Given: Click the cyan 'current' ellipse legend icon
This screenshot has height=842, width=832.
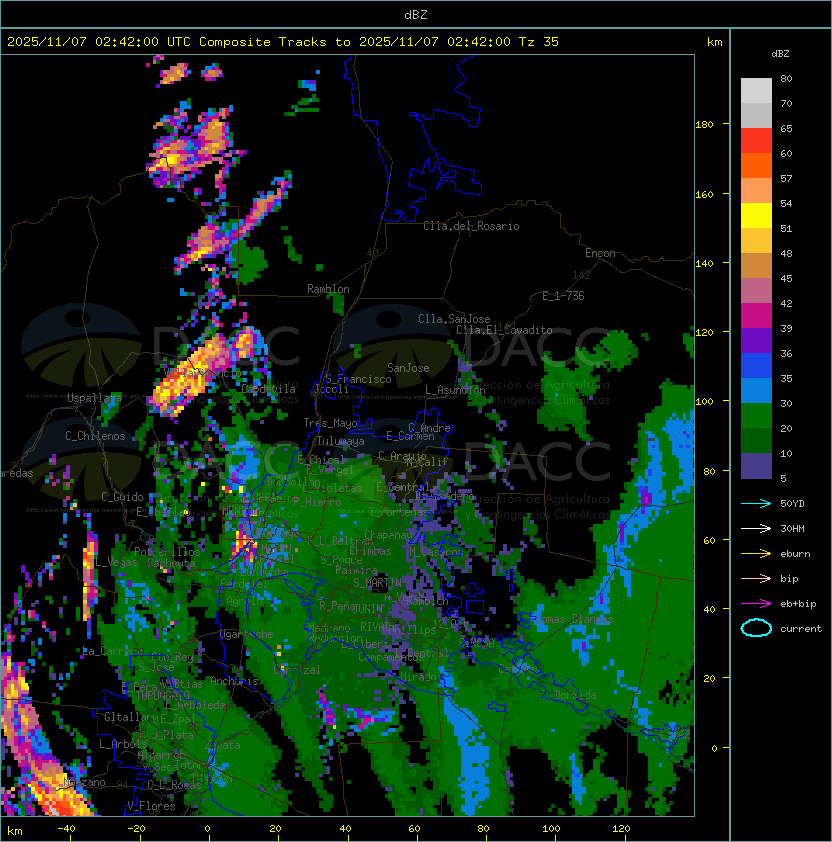Looking at the screenshot, I should pyautogui.click(x=756, y=628).
